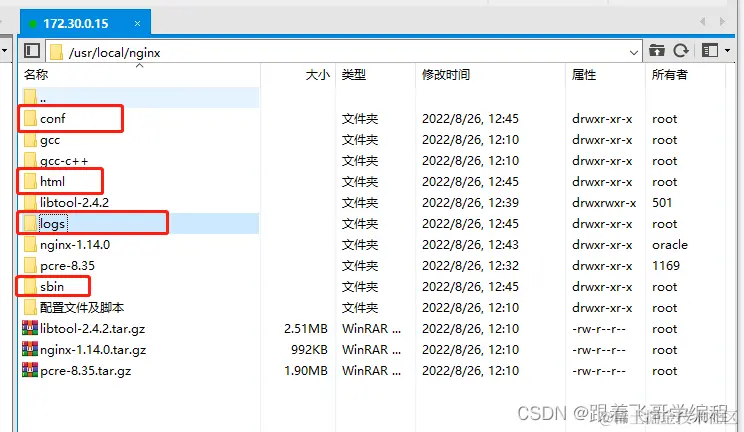Click the folder icon beside pcre-8.35
This screenshot has height=432, width=744.
tap(30, 265)
